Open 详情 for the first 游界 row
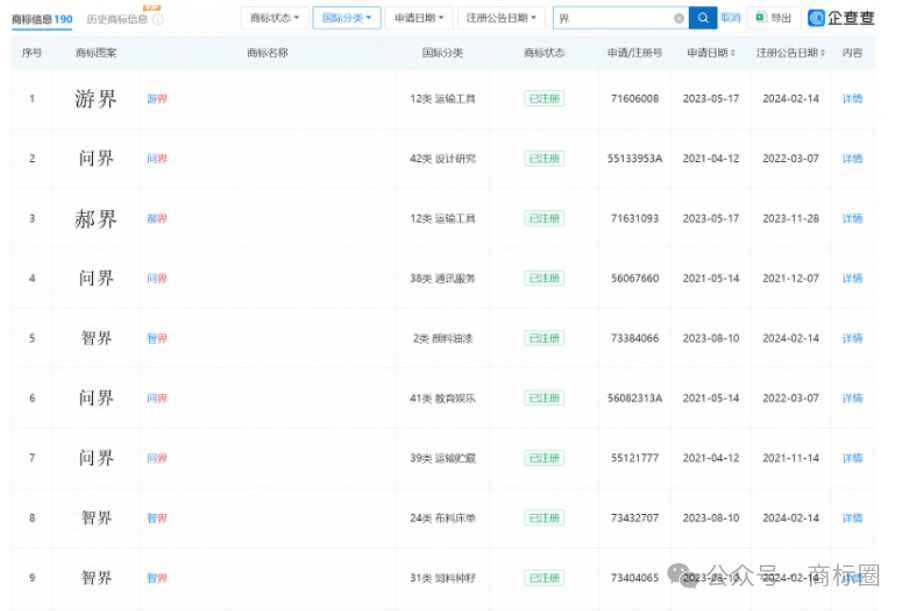Image resolution: width=909 pixels, height=611 pixels. 852,99
